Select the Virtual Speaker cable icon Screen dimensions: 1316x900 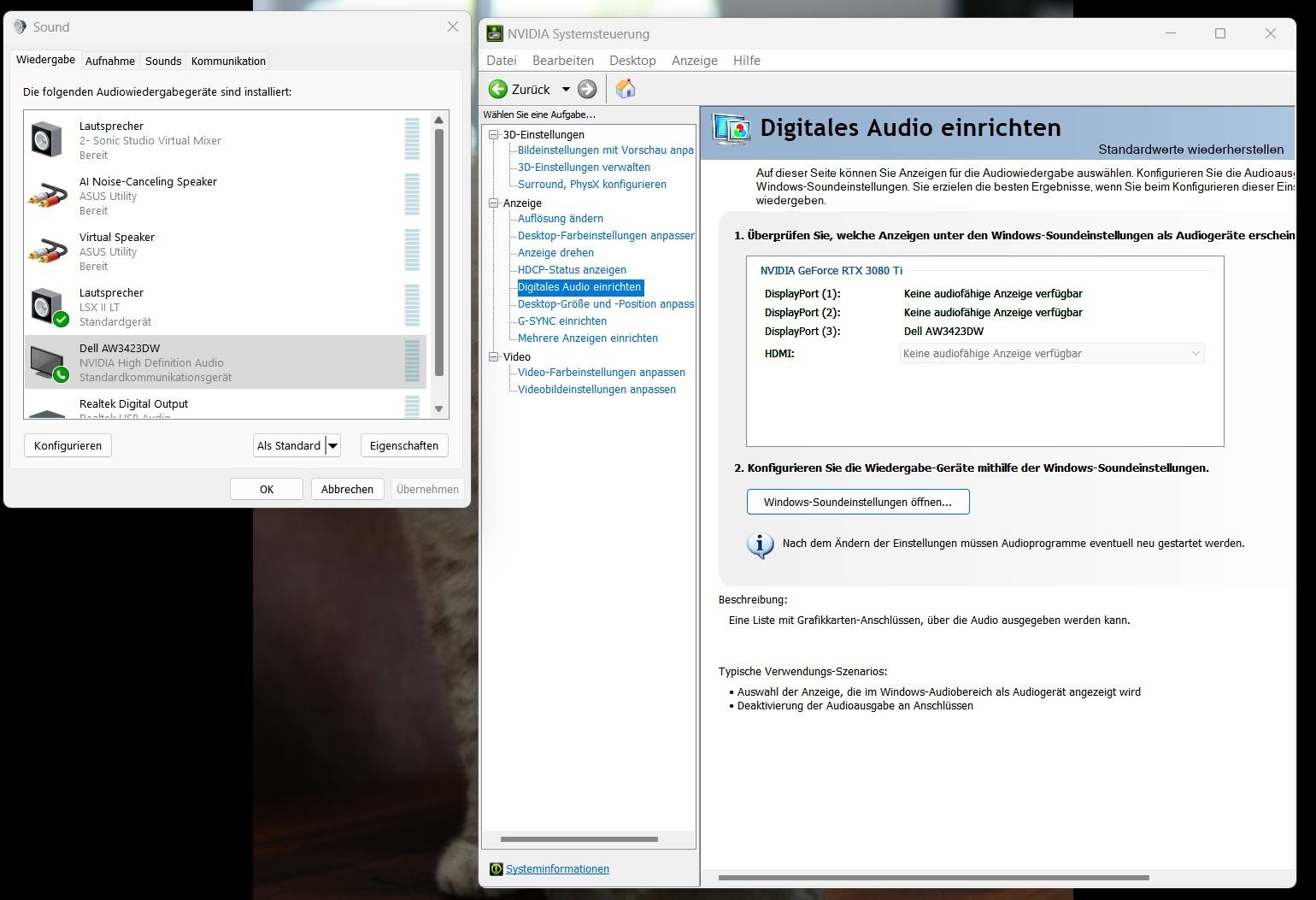(x=47, y=250)
